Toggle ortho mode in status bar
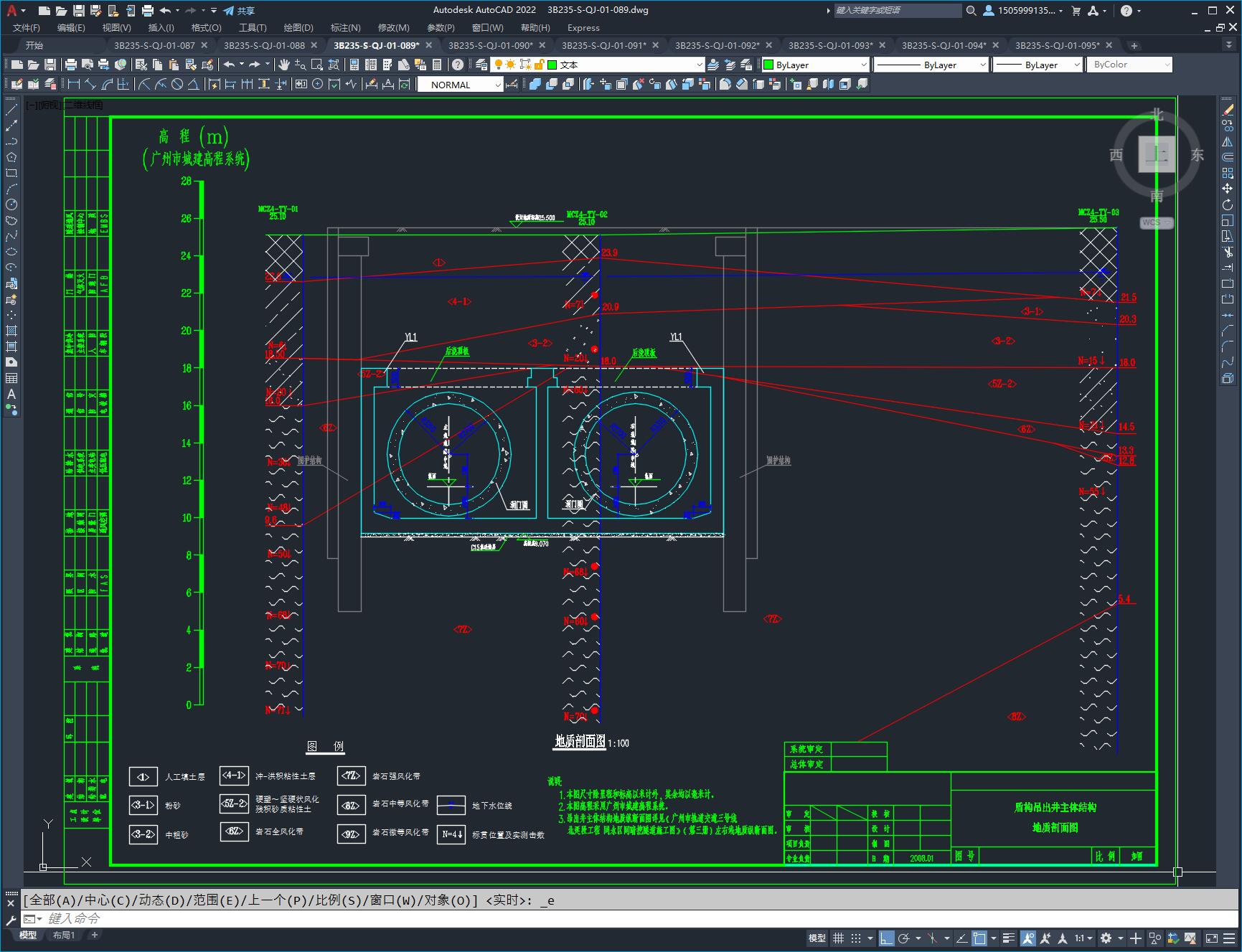This screenshot has width=1242, height=952. [887, 938]
